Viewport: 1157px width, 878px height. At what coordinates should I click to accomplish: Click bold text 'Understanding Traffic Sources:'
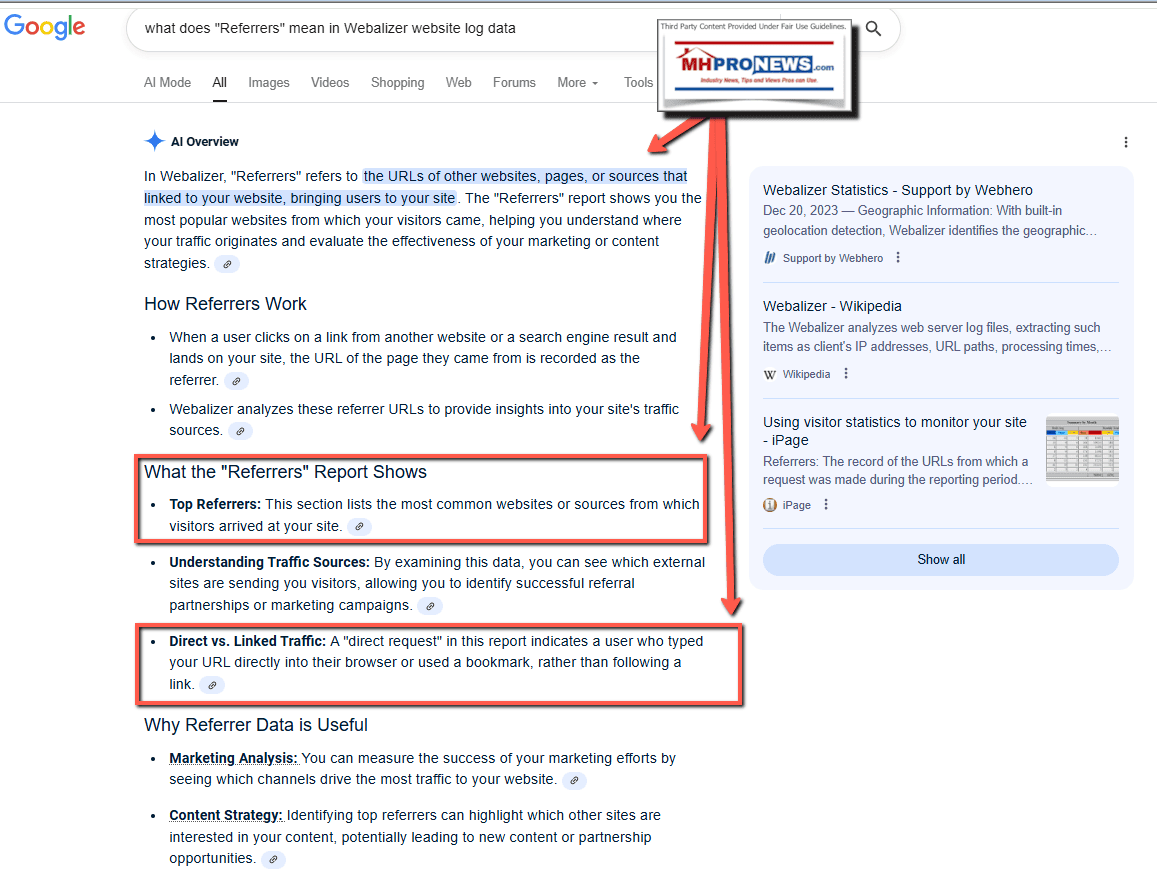click(269, 562)
